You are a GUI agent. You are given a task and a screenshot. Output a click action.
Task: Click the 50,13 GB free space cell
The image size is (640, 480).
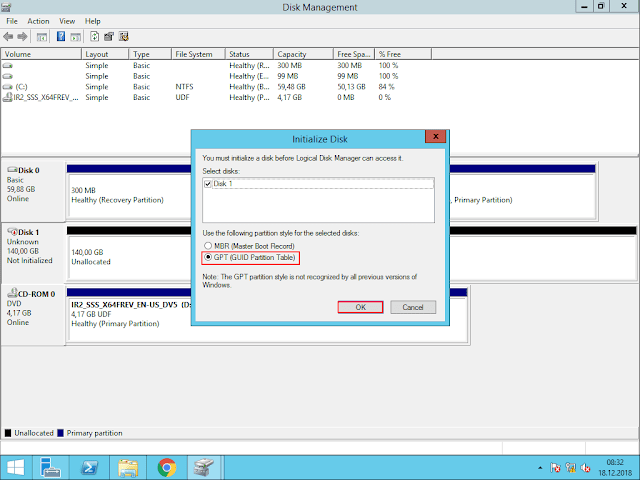click(351, 87)
